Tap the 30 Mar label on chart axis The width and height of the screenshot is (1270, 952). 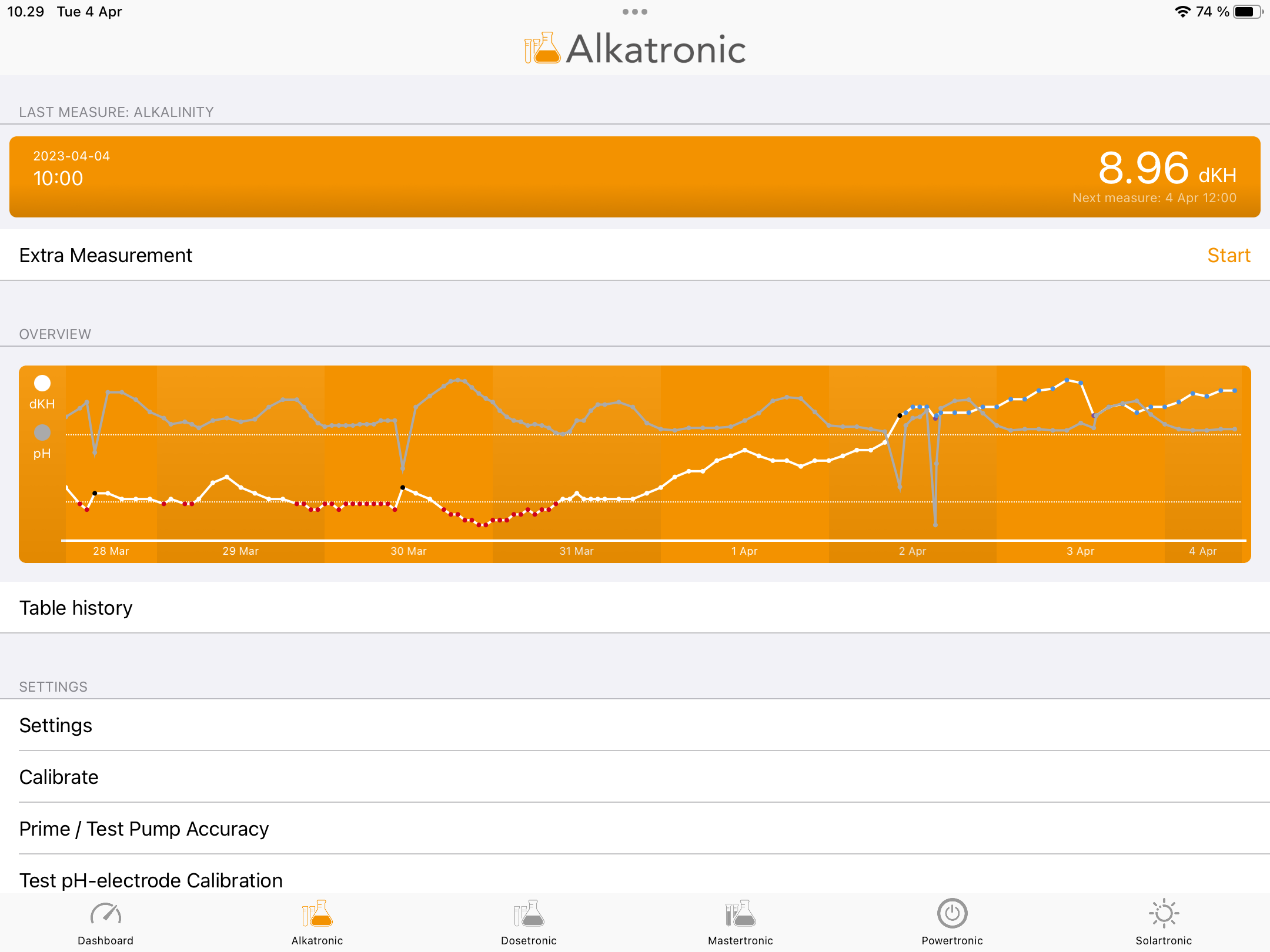[x=408, y=551]
